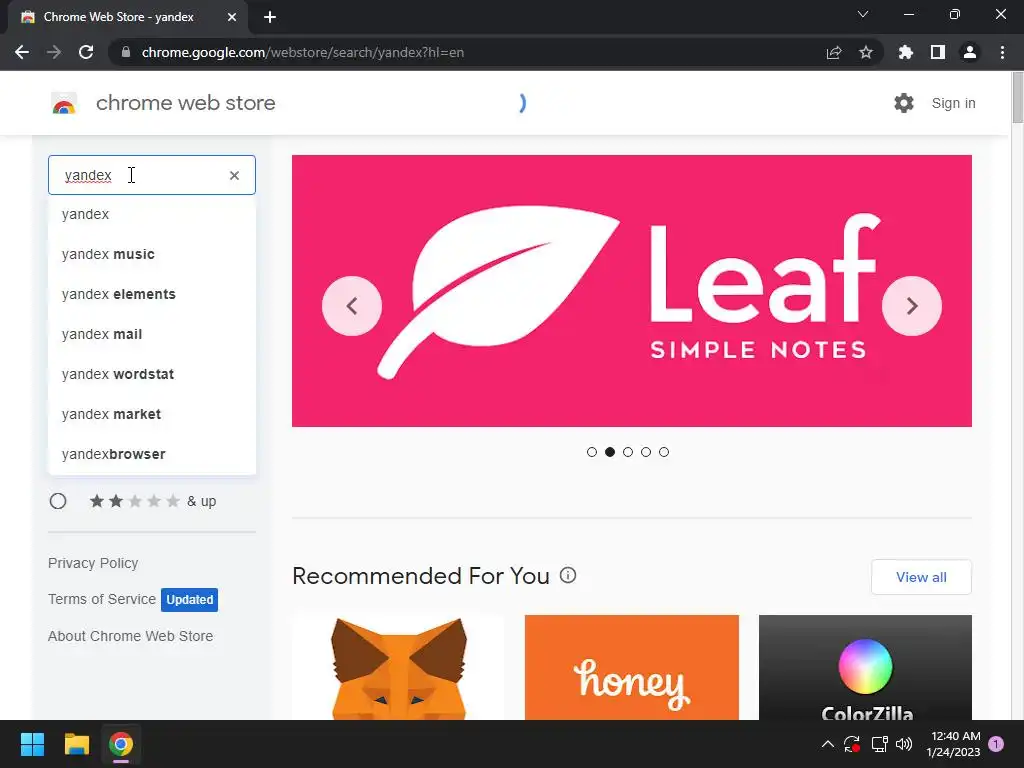Advance to the next carousel banner

(x=912, y=306)
